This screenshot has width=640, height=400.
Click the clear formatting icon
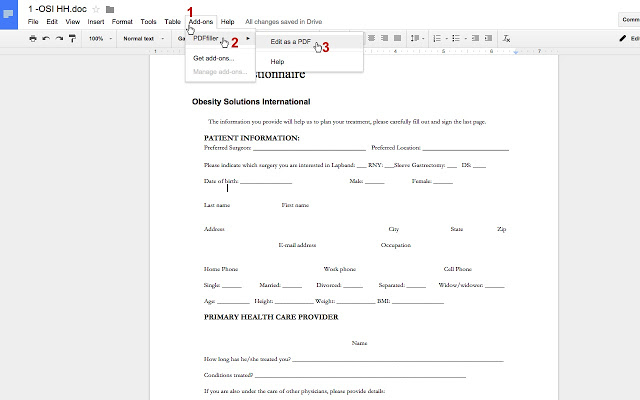(x=506, y=38)
